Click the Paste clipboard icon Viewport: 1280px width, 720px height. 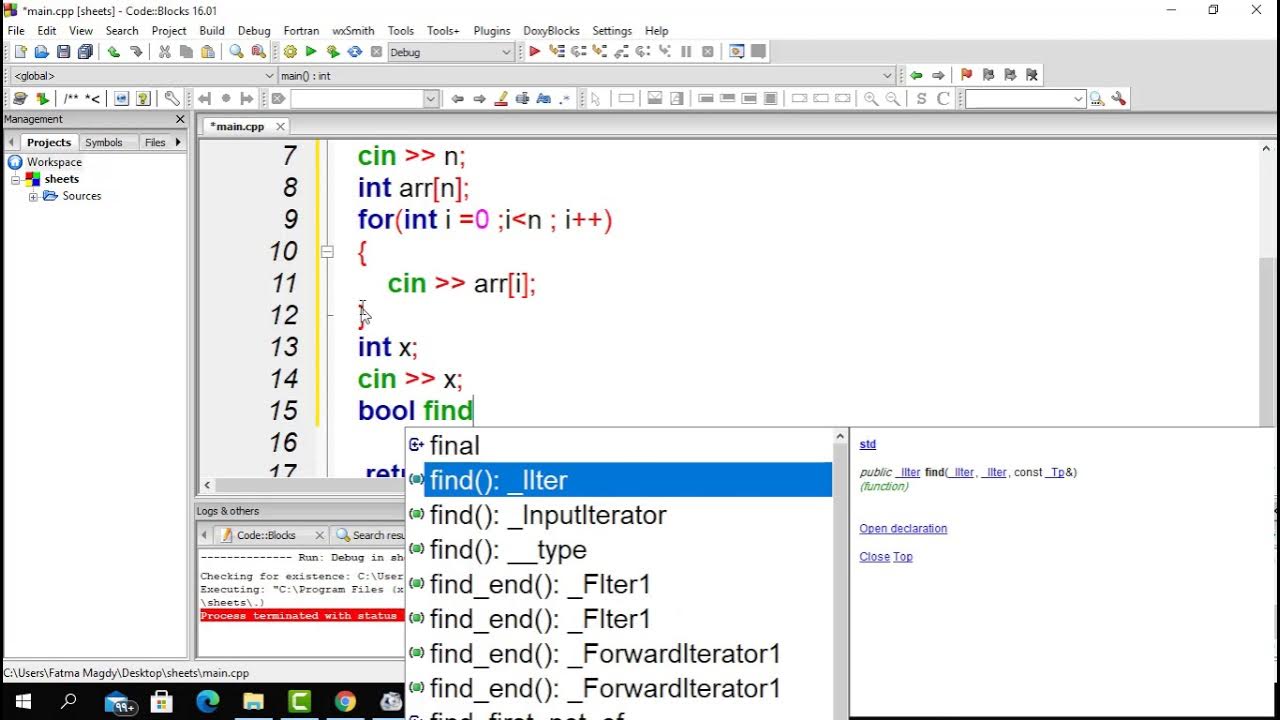[208, 52]
